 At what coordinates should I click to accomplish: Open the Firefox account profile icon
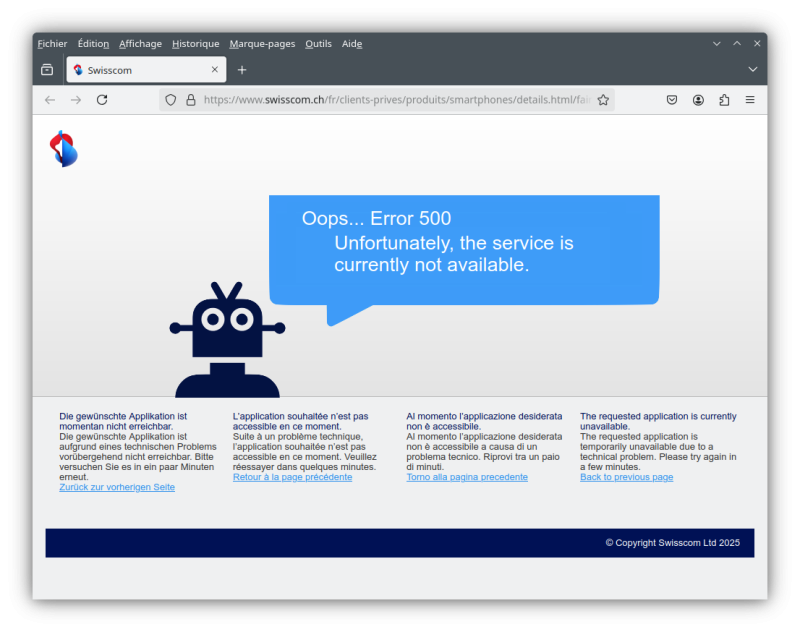point(698,100)
